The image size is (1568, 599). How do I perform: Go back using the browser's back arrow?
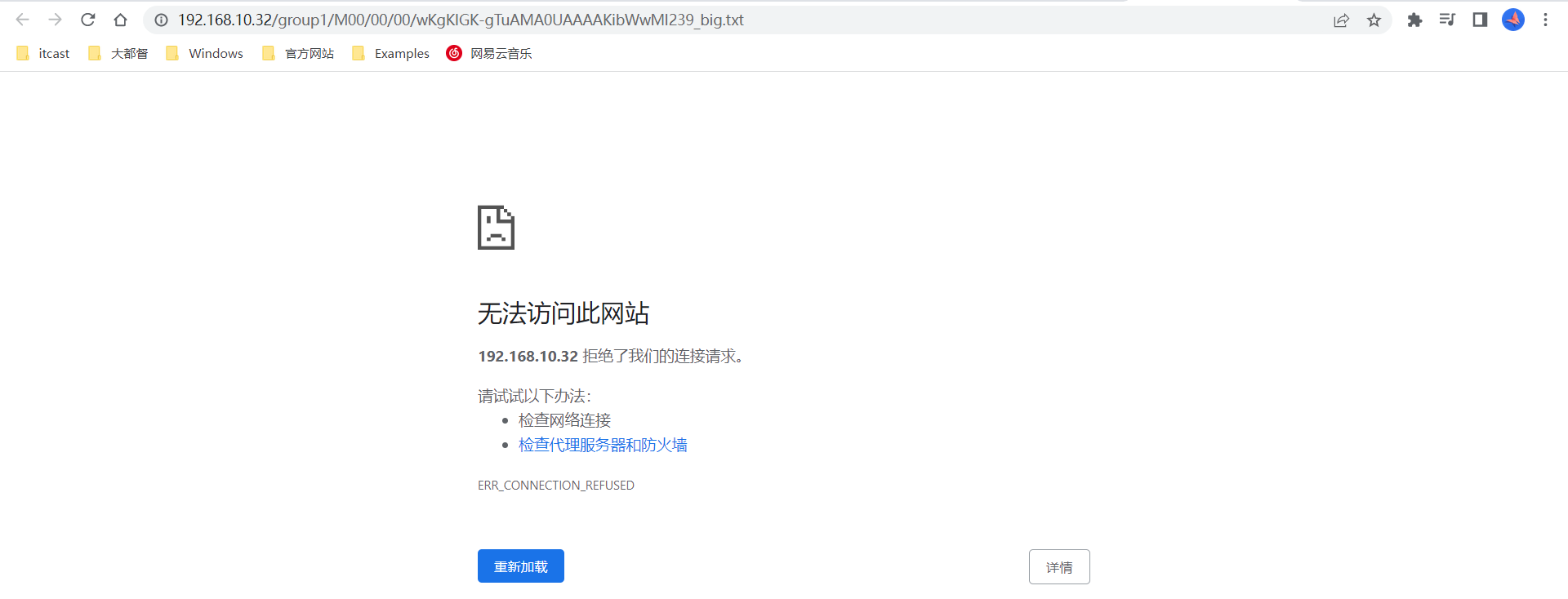pos(23,20)
